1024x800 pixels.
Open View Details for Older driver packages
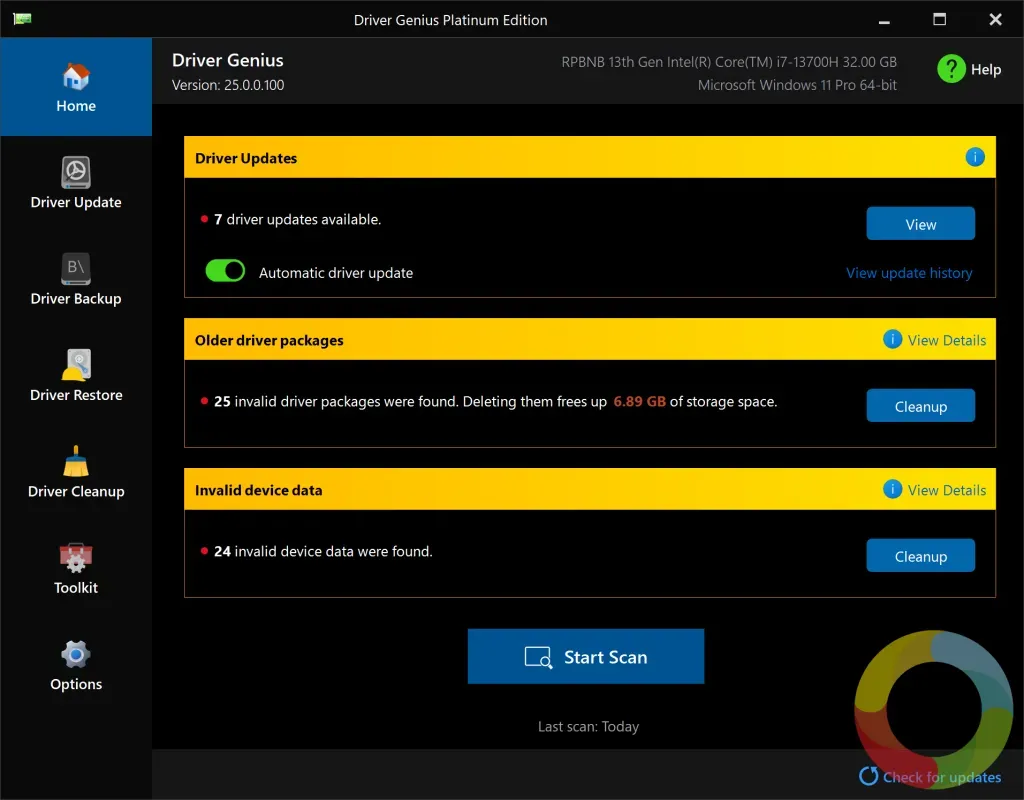[946, 340]
